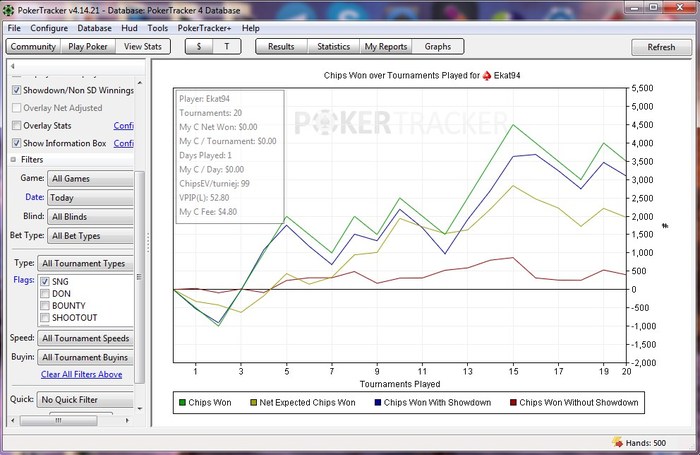Screen dimensions: 700x455
Task: Open the Configure menu
Action: pyautogui.click(x=49, y=28)
